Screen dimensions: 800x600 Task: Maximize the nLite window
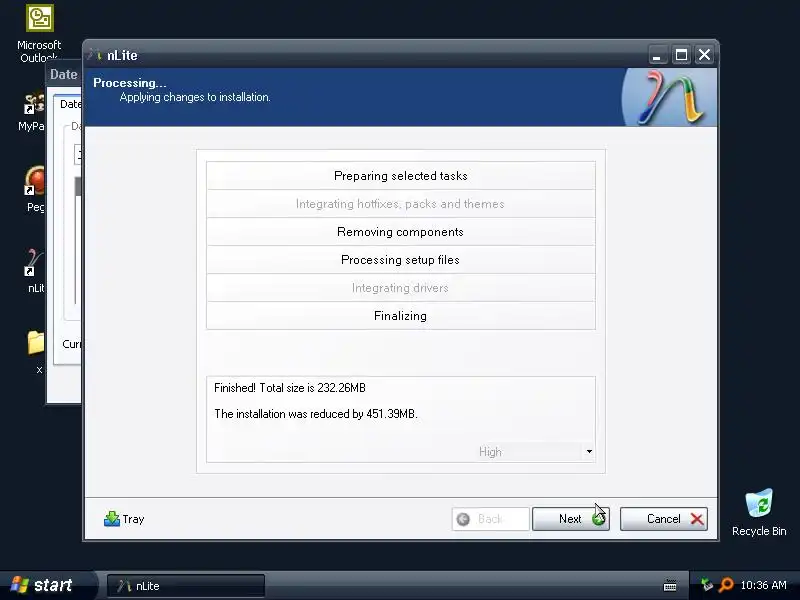coord(681,55)
